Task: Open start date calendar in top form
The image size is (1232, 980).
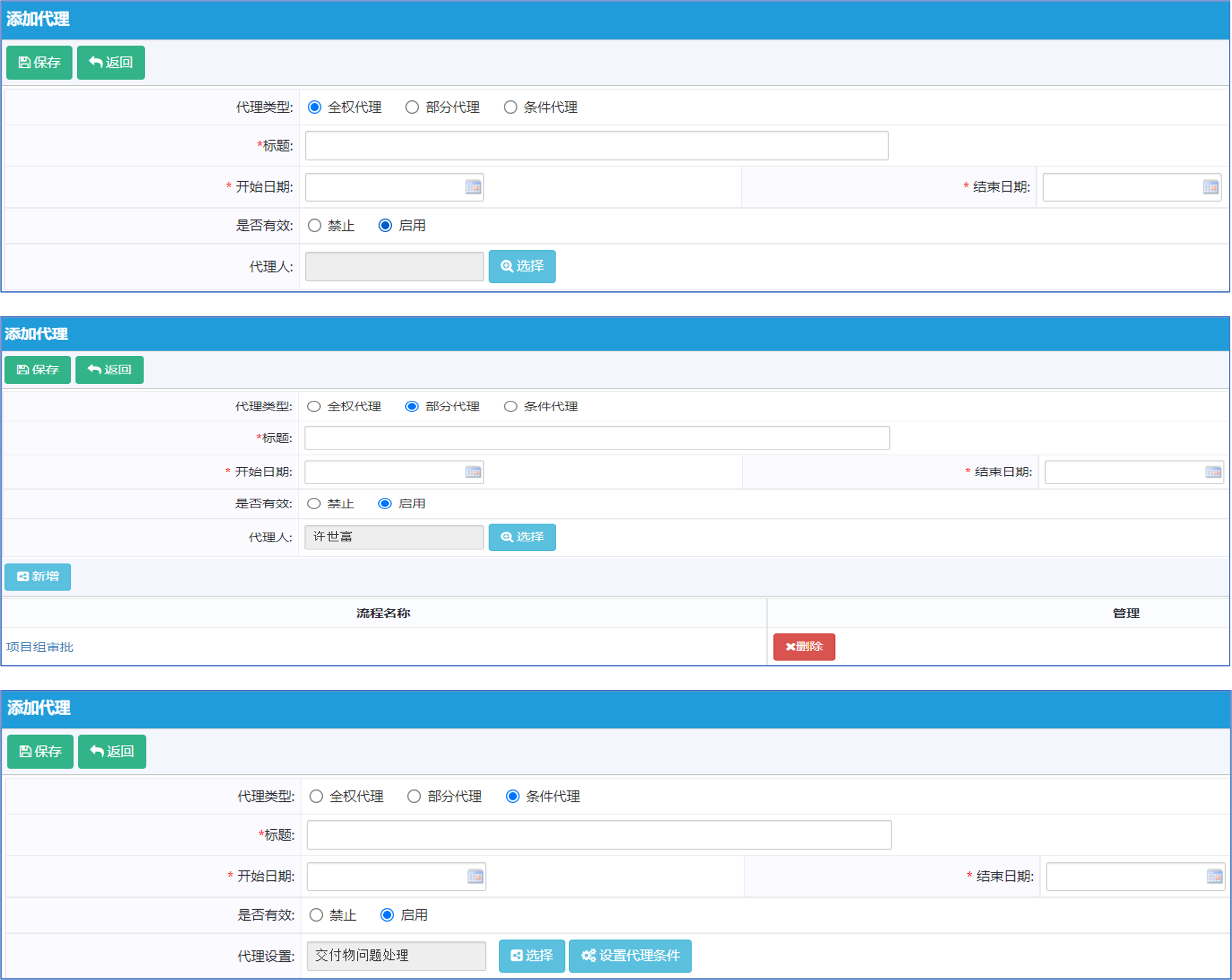Action: pyautogui.click(x=473, y=187)
